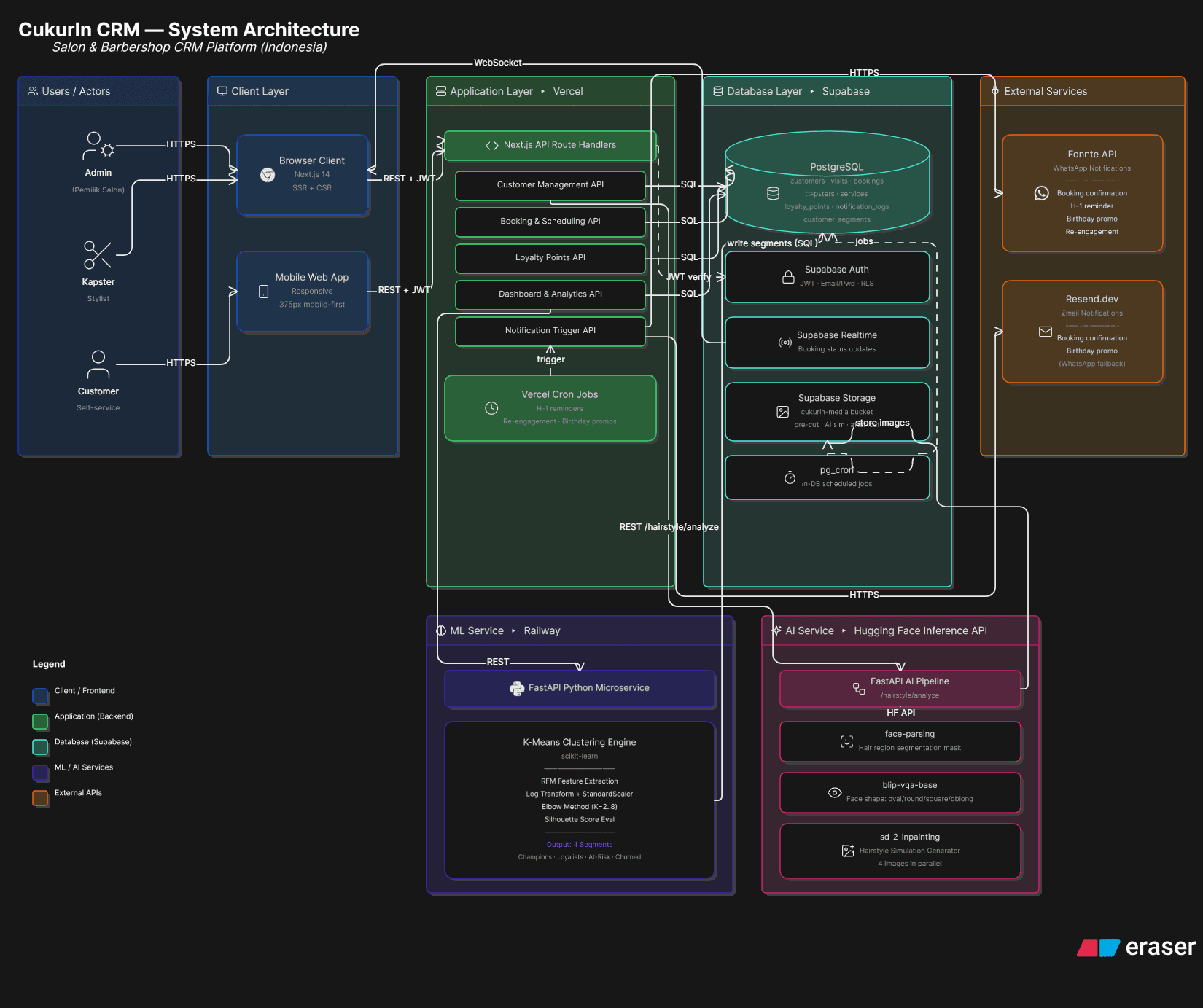Screen dimensions: 1203x1008
Task: Click the Database (Supabase) legend swatch
Action: tap(40, 746)
